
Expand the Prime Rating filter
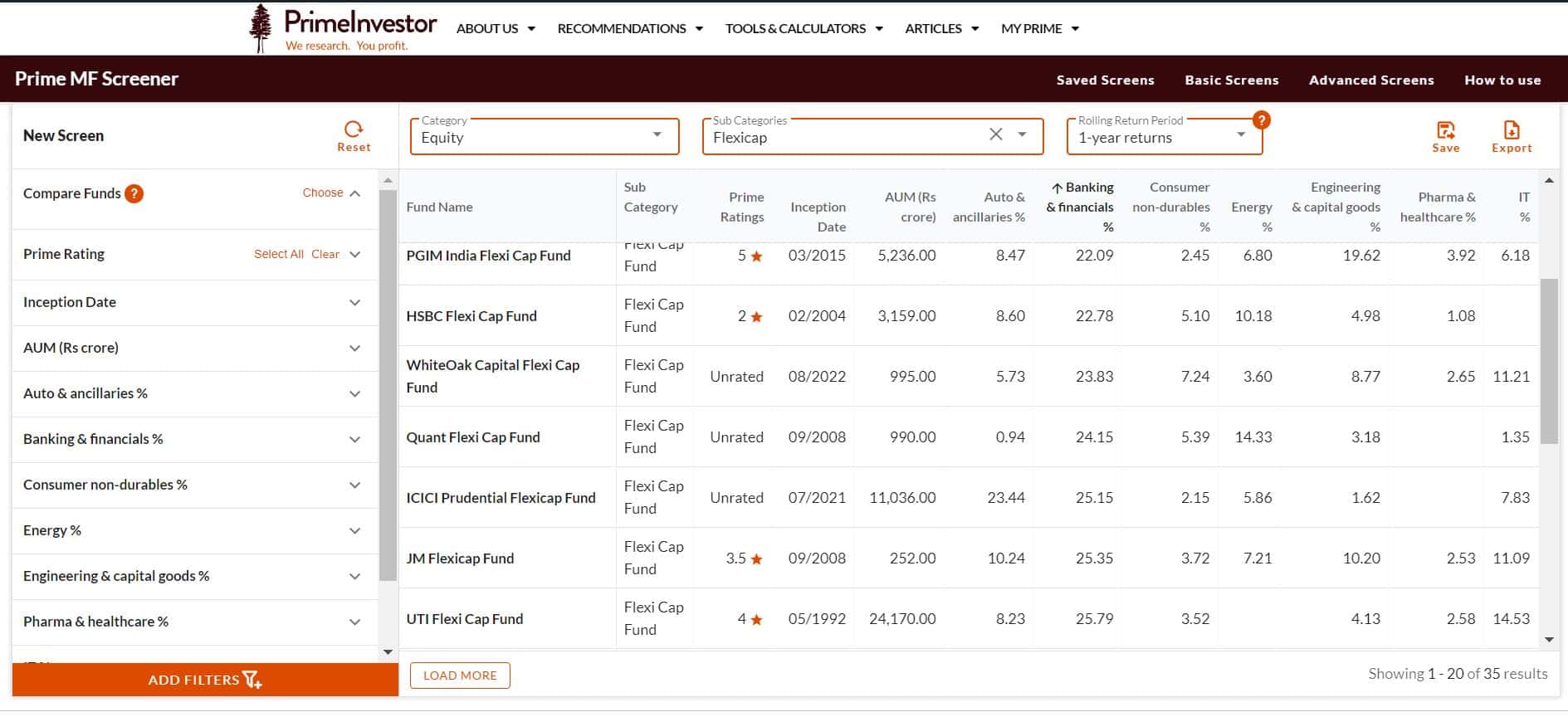(x=355, y=255)
